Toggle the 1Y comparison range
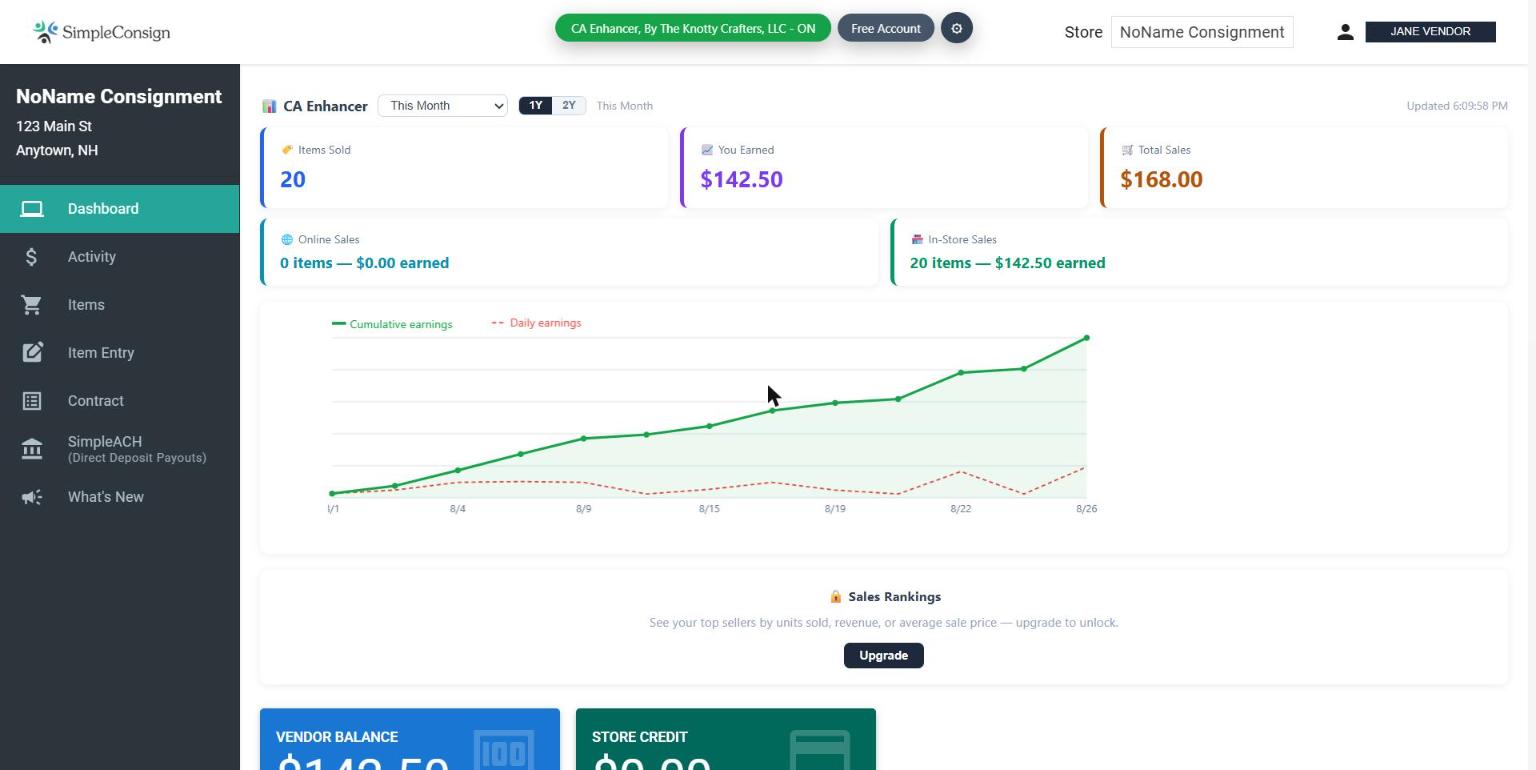This screenshot has height=770, width=1536. pyautogui.click(x=536, y=106)
